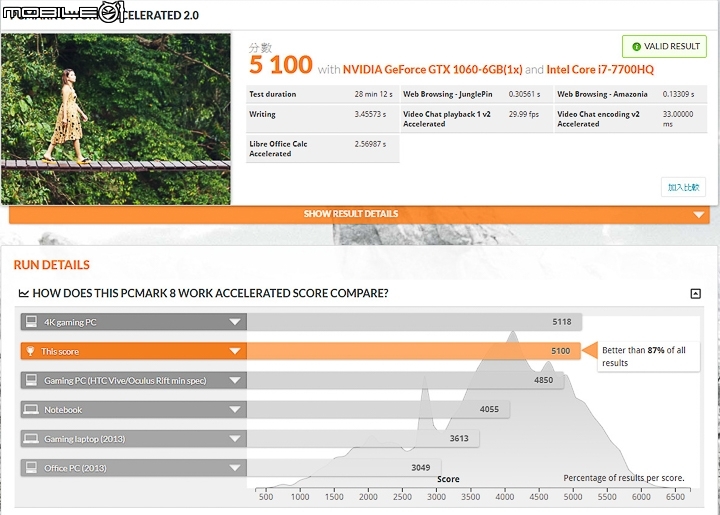720x515 pixels.
Task: Open the NVIDIA GeForce GTX 1060-6GB link
Action: pyautogui.click(x=433, y=70)
